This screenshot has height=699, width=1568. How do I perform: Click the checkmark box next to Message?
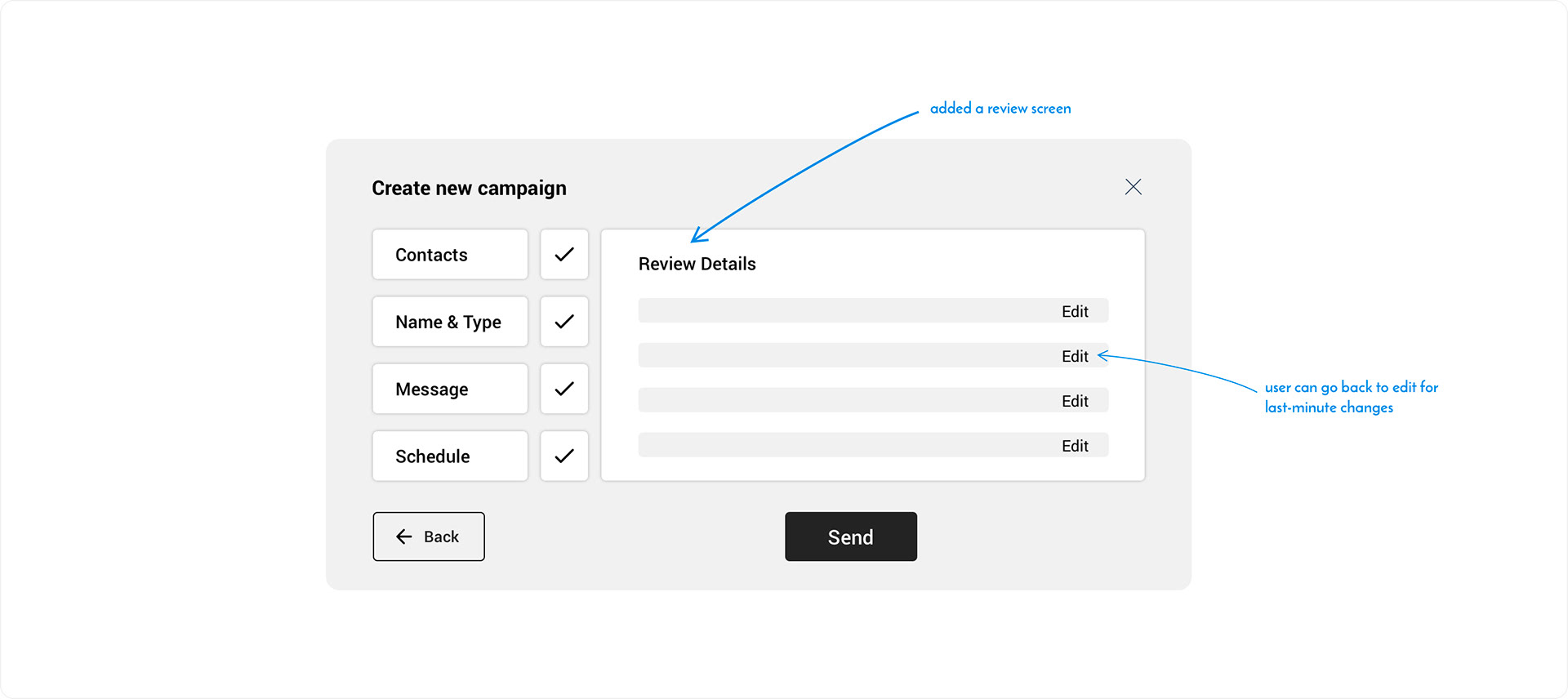point(564,389)
